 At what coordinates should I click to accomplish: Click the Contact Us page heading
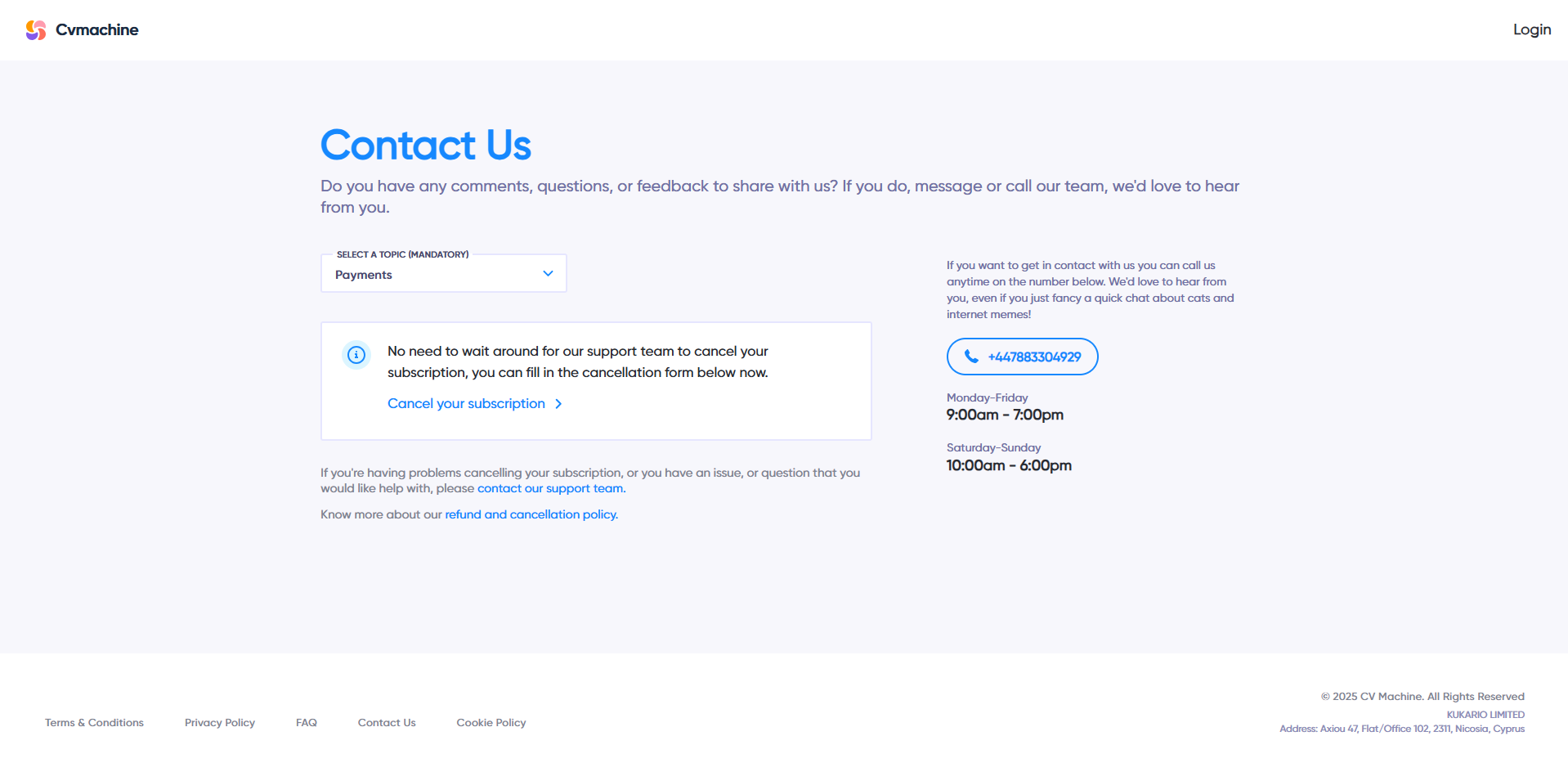[426, 146]
